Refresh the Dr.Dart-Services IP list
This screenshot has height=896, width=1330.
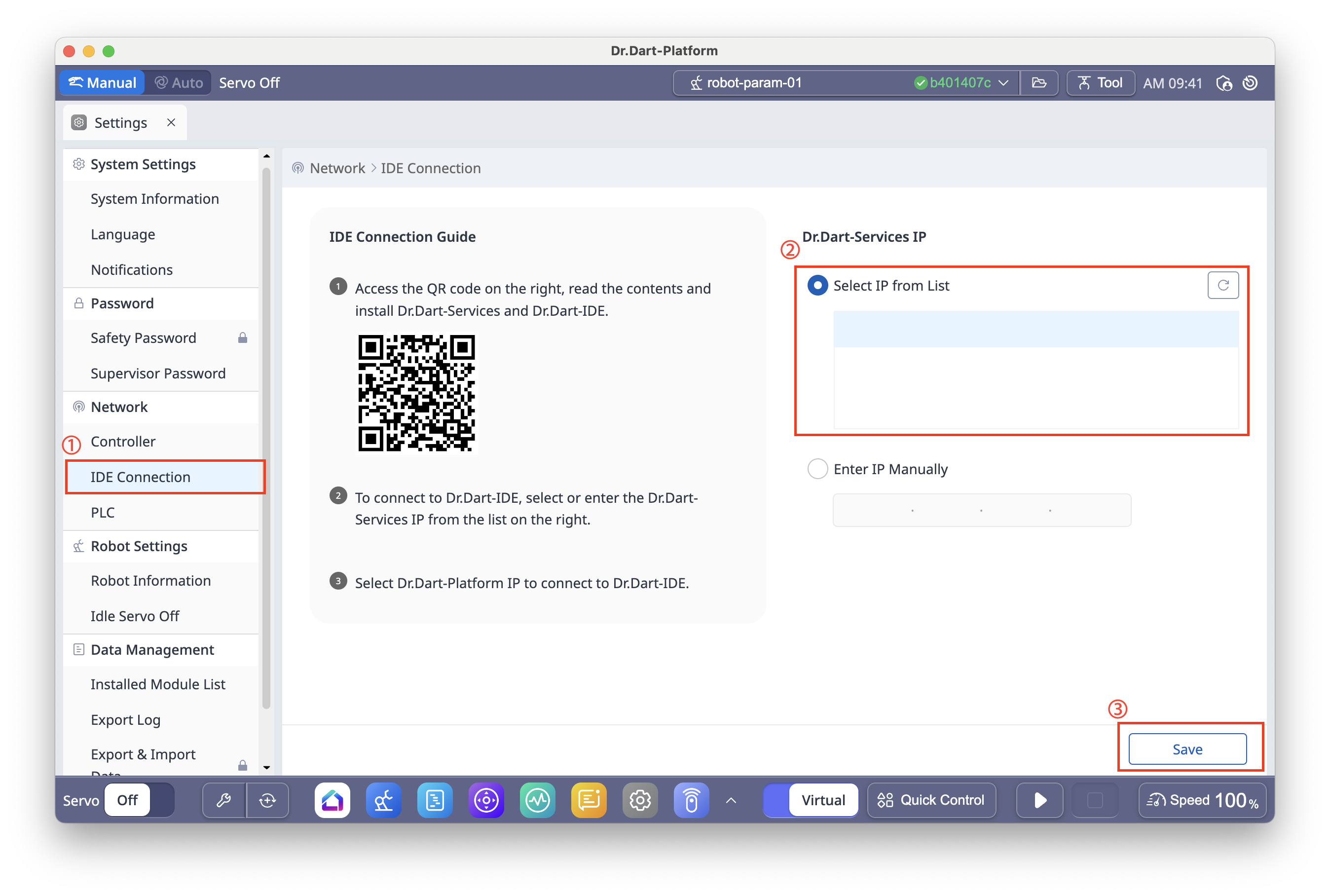point(1222,285)
